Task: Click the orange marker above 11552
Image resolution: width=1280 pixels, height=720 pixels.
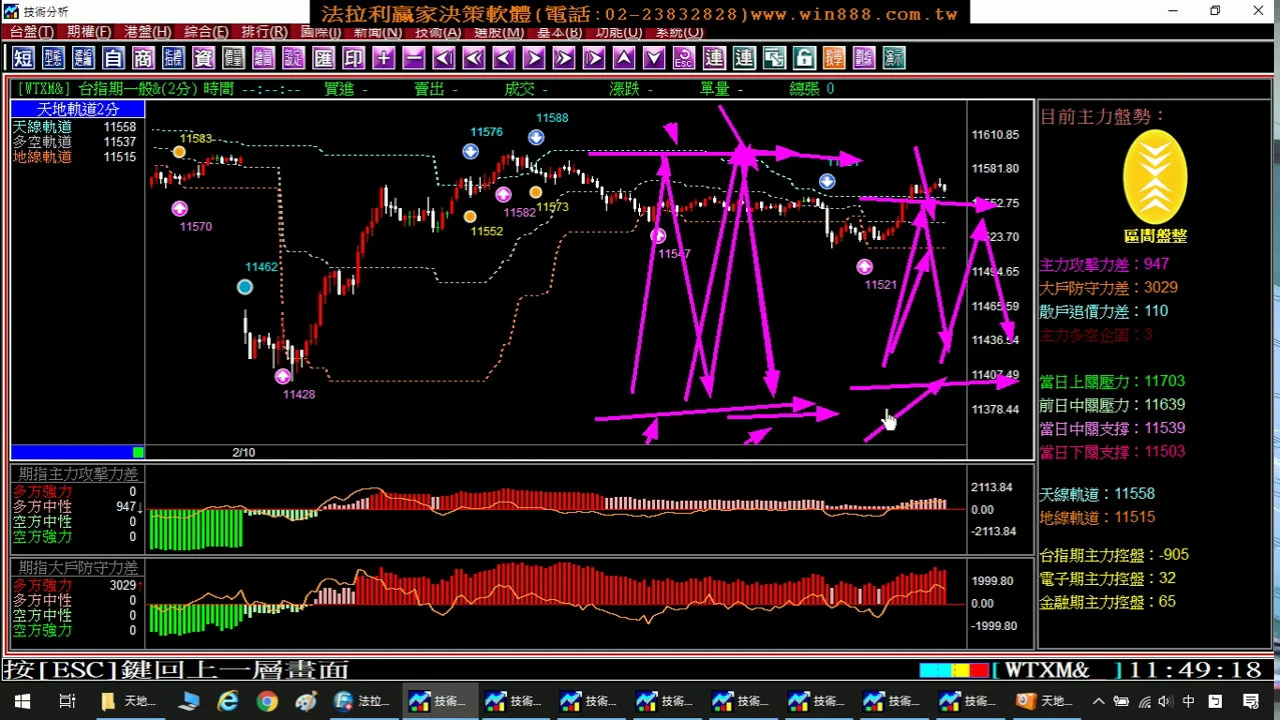Action: [x=470, y=216]
